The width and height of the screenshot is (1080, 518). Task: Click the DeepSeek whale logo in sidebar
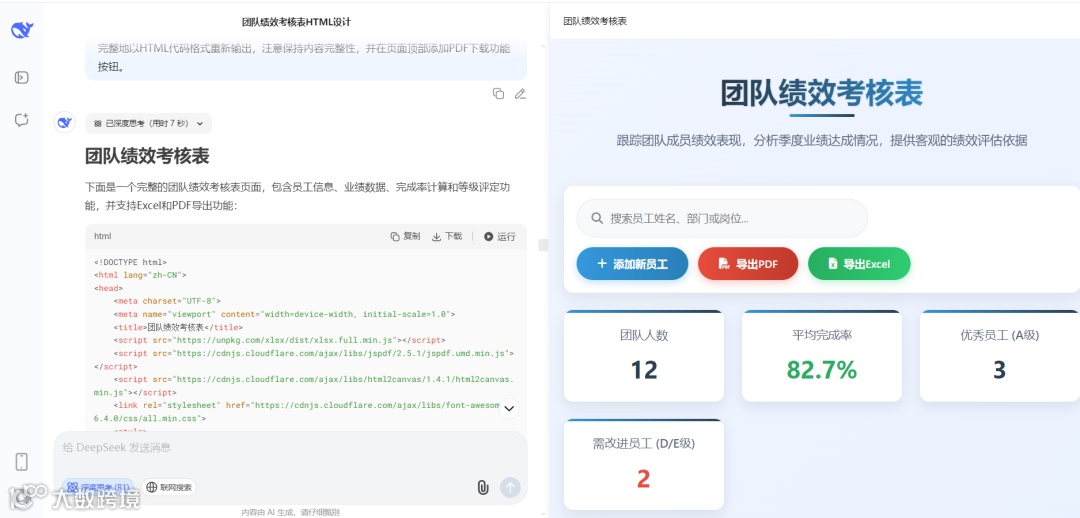pyautogui.click(x=22, y=30)
